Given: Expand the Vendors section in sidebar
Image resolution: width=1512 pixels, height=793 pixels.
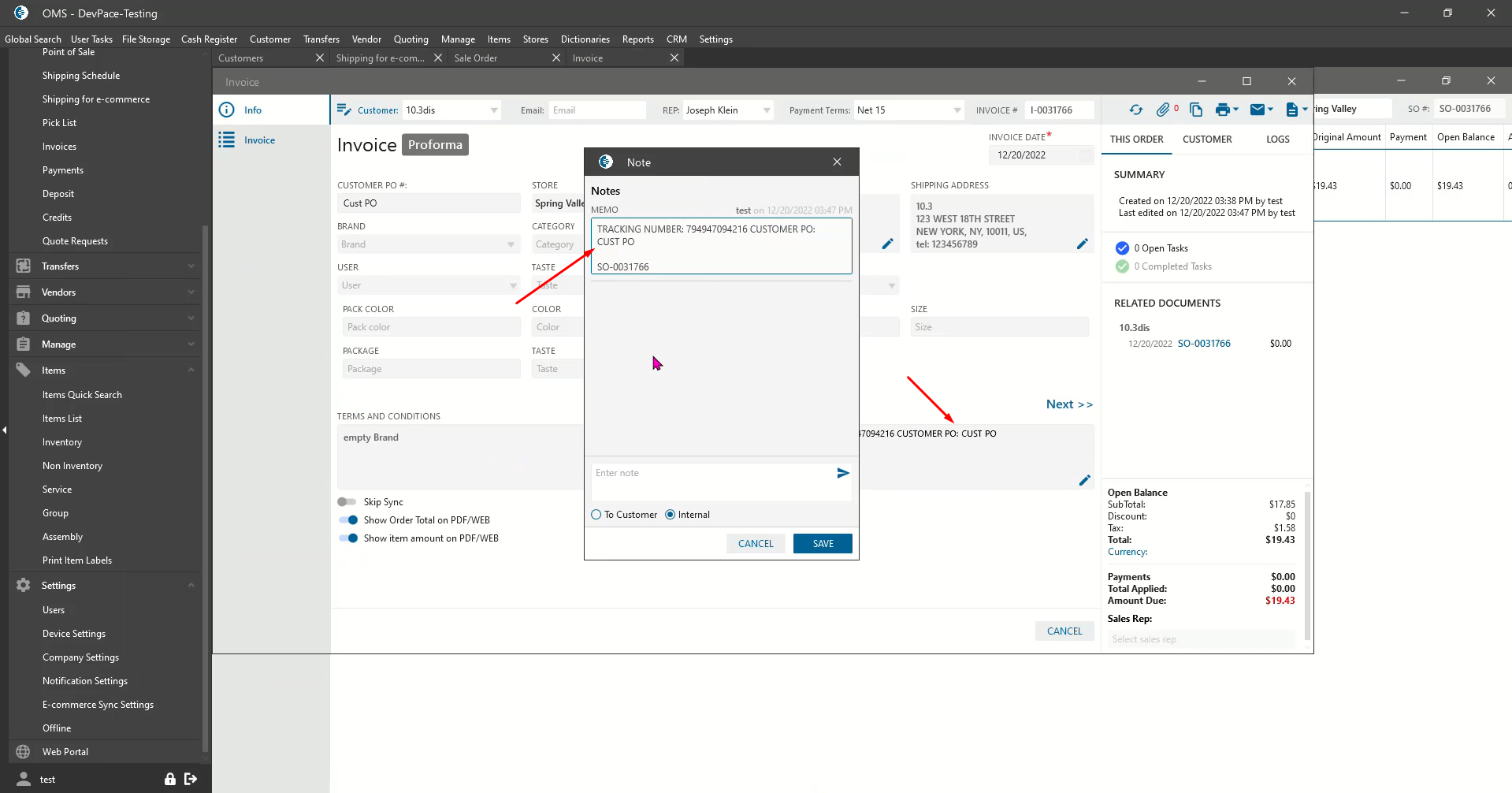Looking at the screenshot, I should click(x=191, y=292).
